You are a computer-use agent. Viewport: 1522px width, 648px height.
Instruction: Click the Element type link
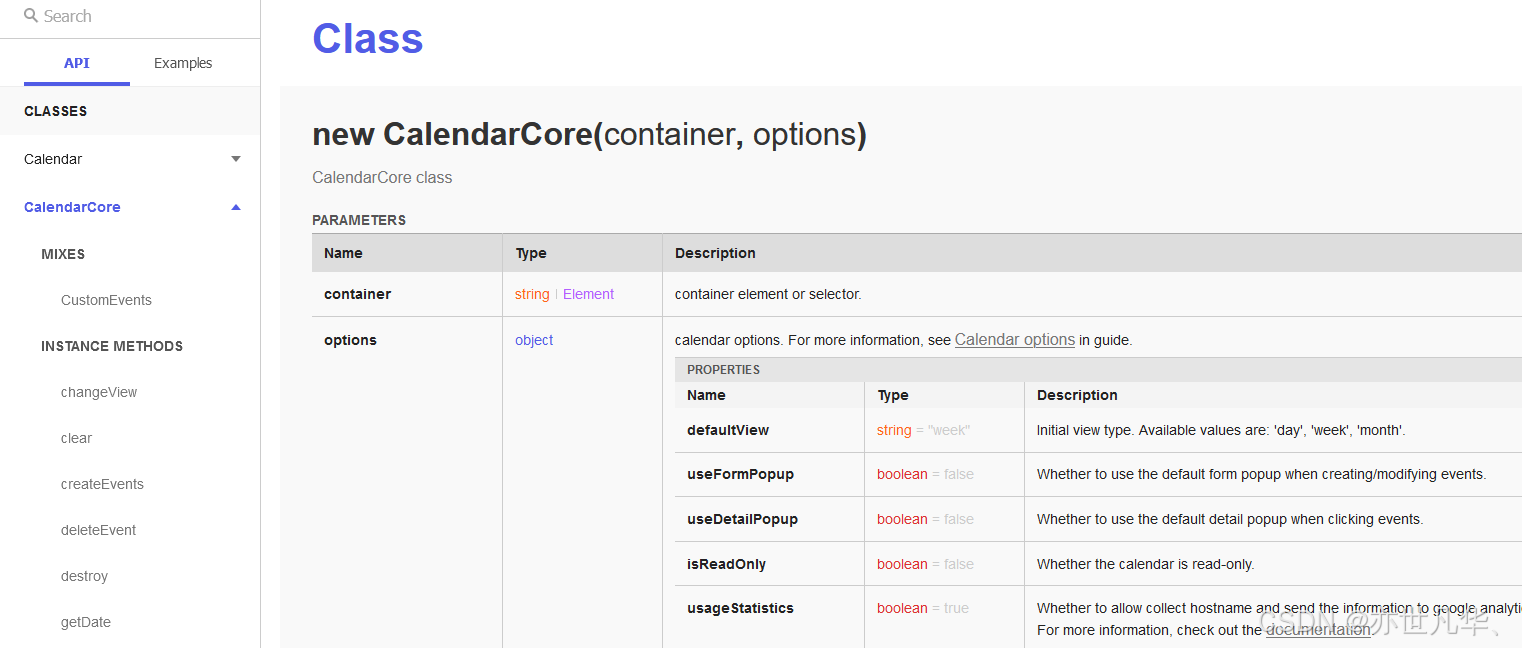[x=588, y=294]
